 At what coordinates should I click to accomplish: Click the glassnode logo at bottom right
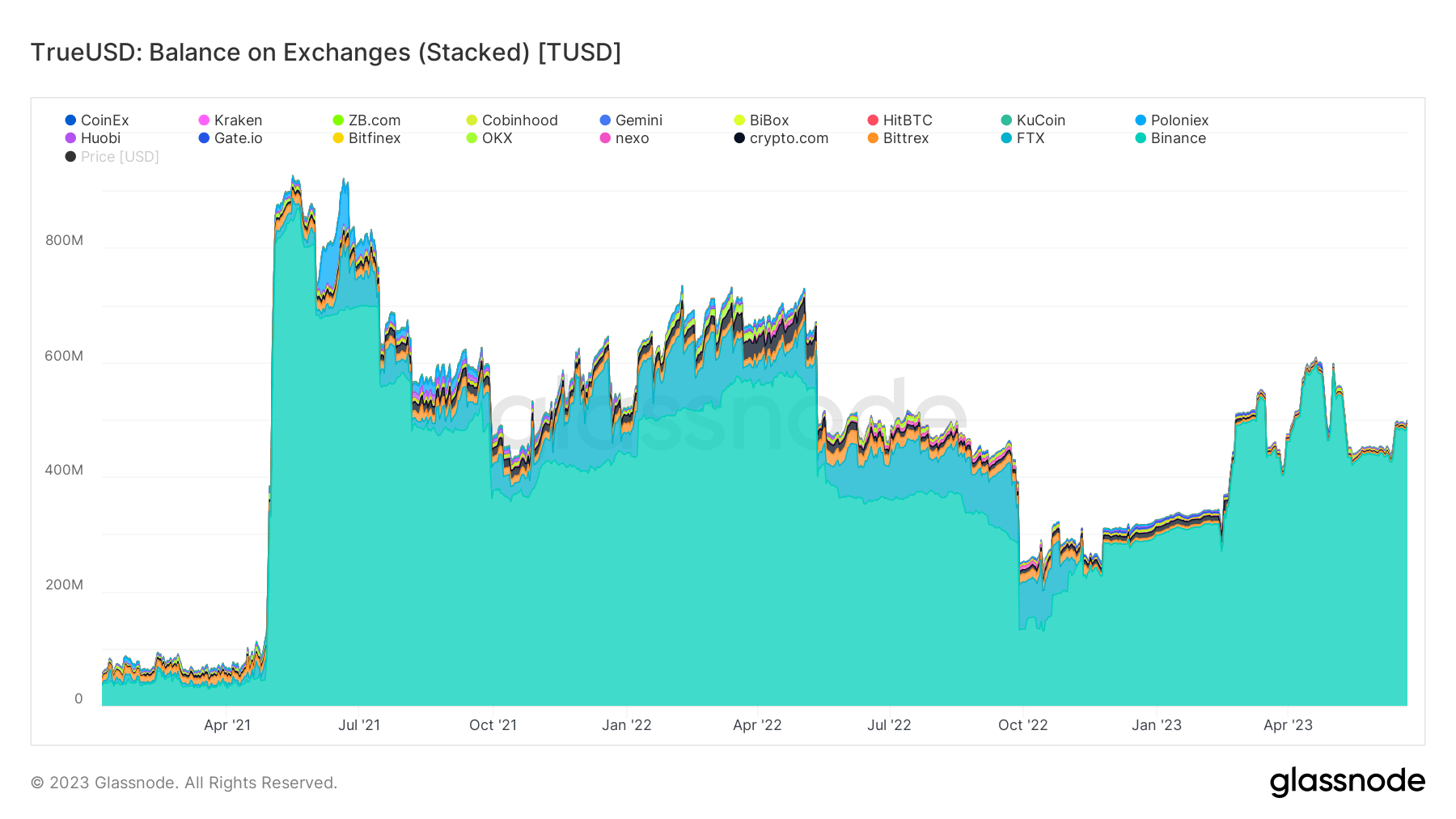(x=1348, y=782)
